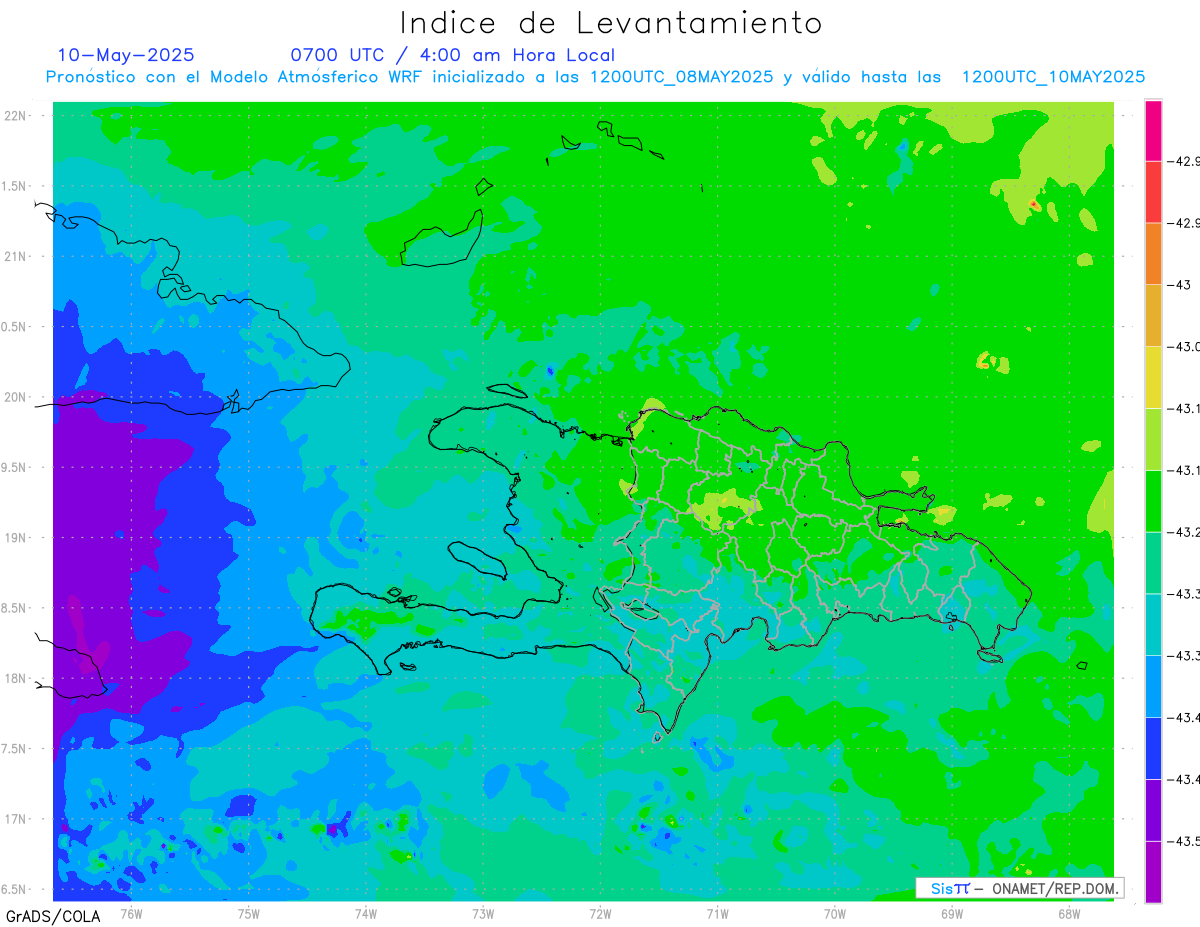Select the cyan-turquoise legend swatch
Viewport: 1200px width, 927px height.
1153,624
